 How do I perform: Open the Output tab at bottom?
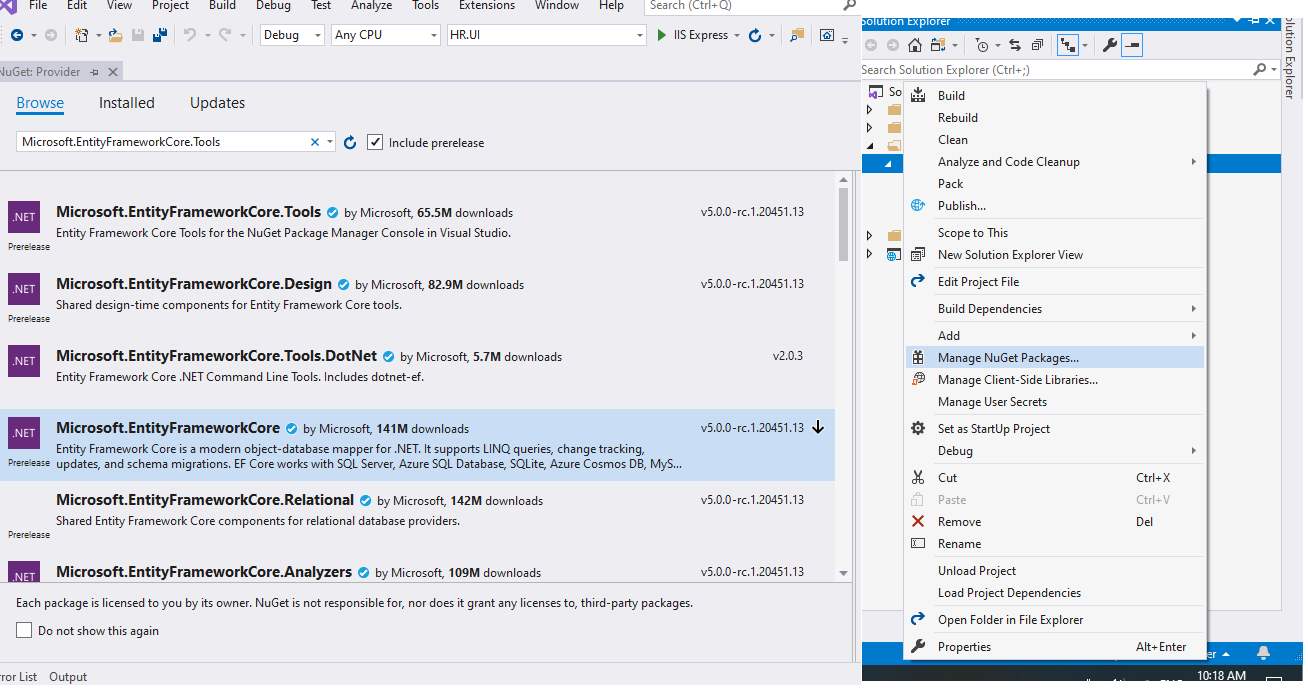click(x=68, y=677)
